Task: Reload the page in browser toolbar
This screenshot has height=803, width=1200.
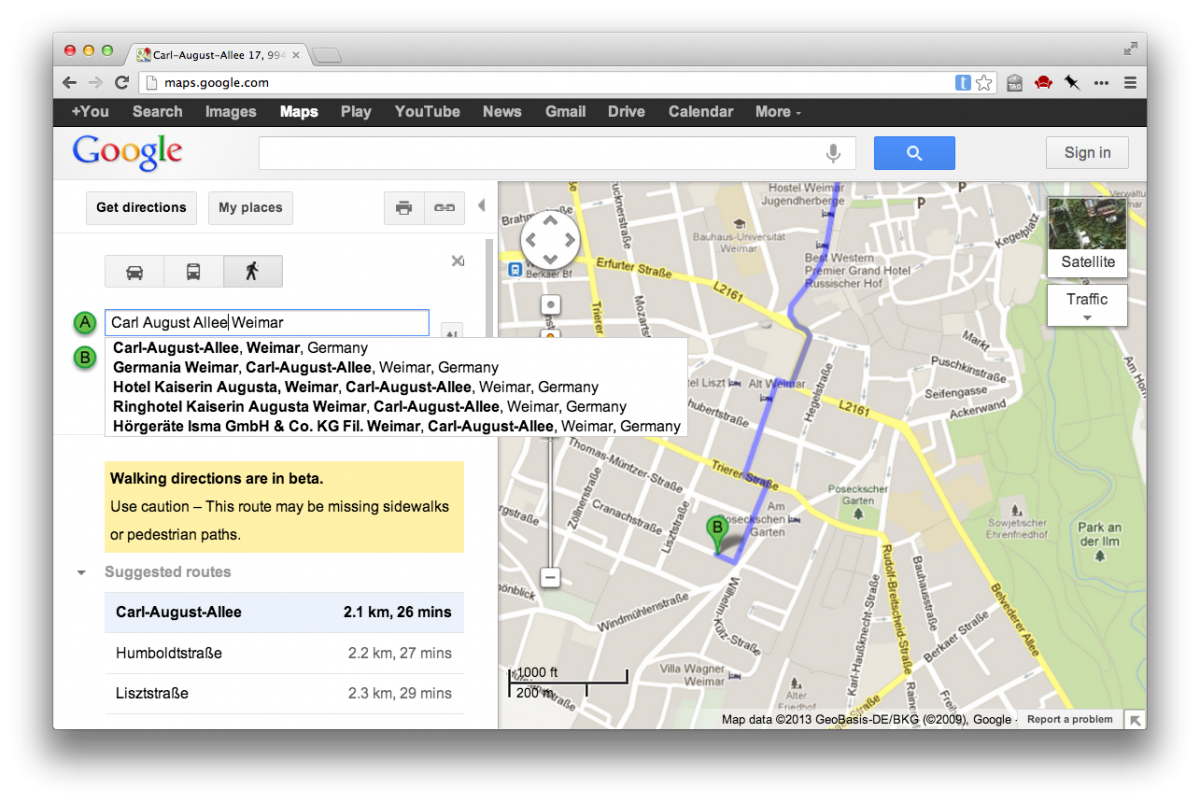Action: (122, 83)
